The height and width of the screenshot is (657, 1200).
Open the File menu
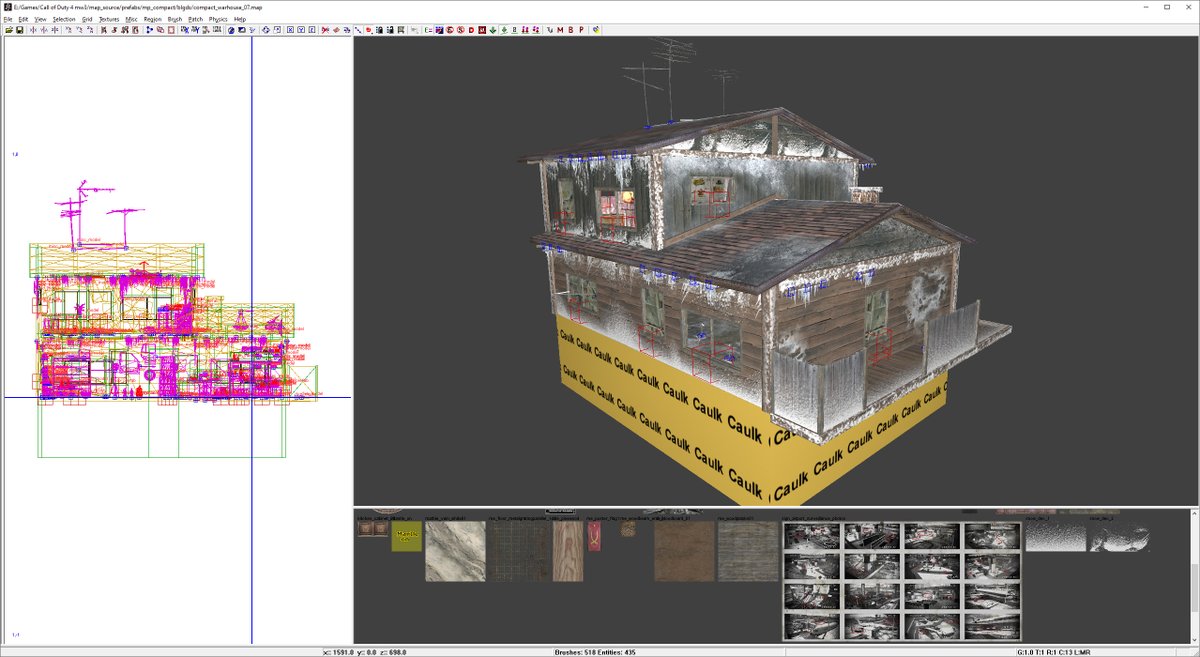tap(8, 19)
